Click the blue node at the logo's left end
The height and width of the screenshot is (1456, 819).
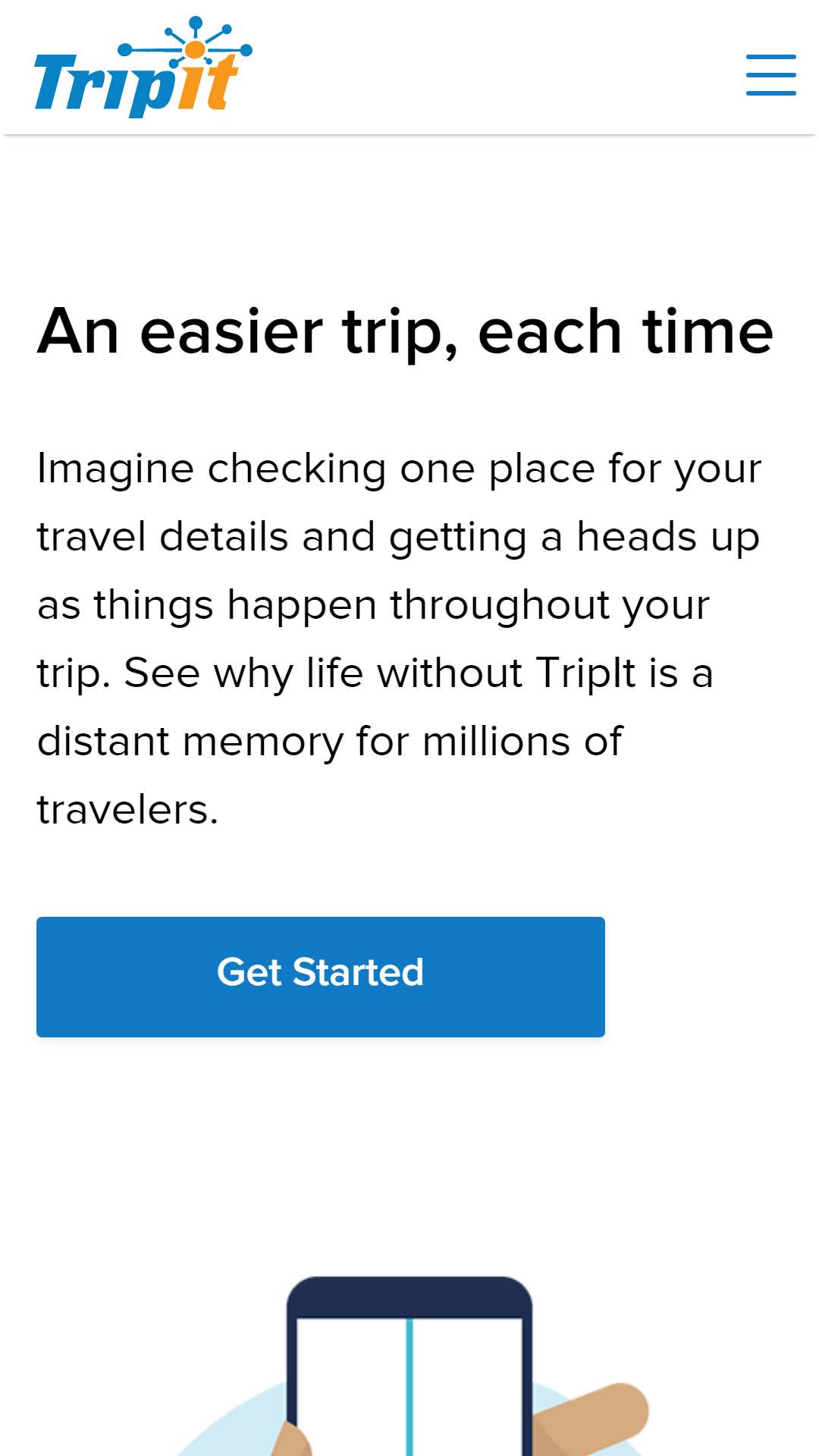(x=124, y=50)
